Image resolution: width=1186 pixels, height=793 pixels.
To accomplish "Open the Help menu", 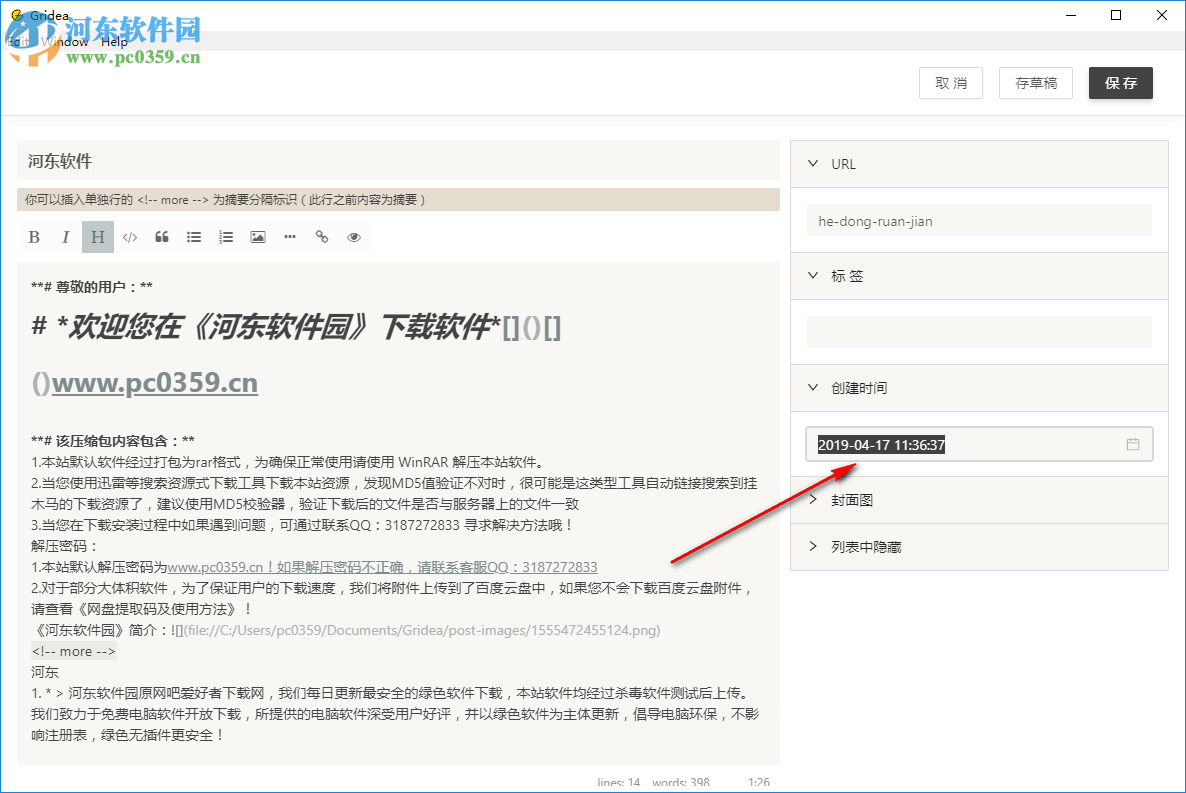I will pos(114,42).
